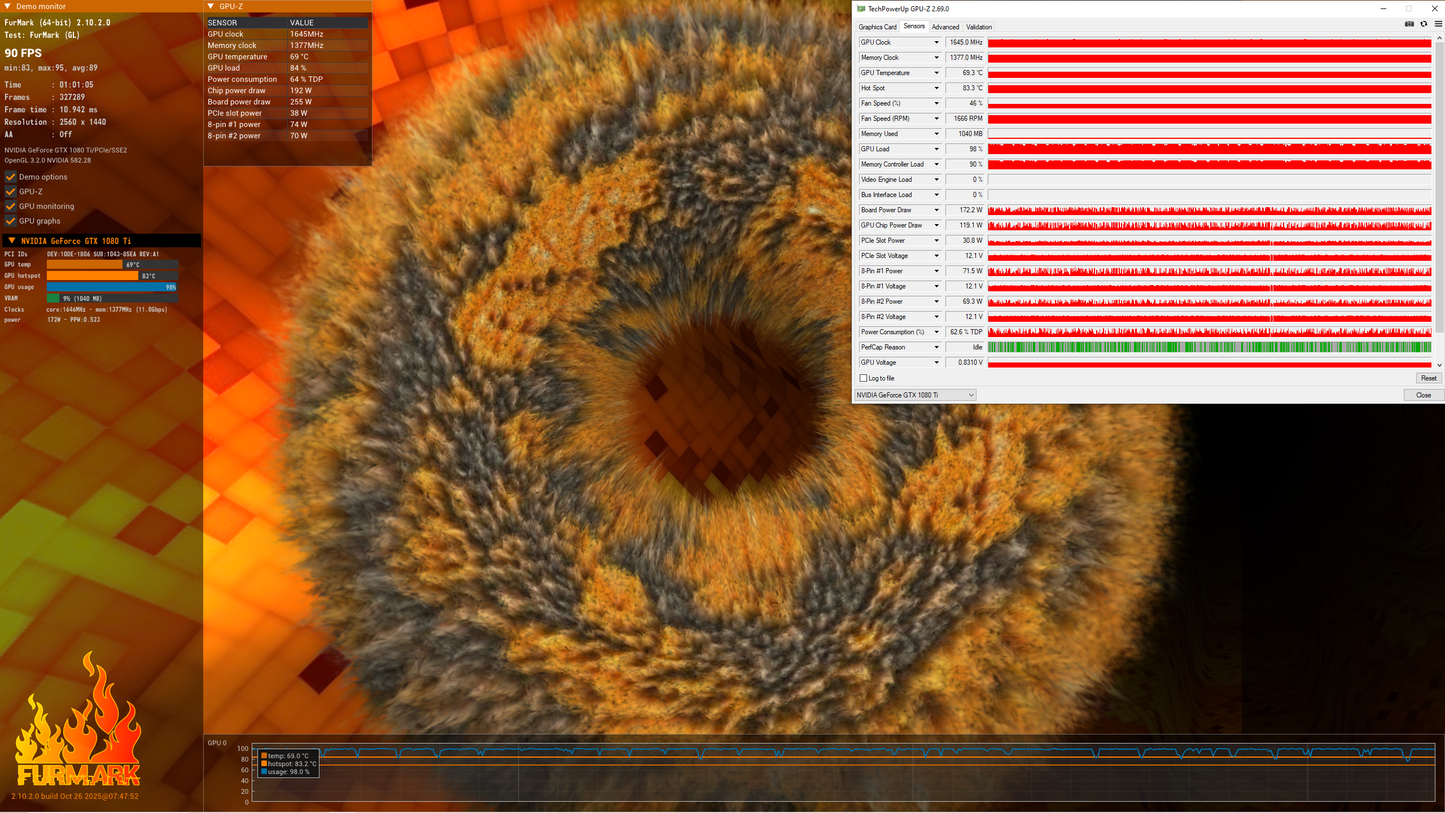Open the Advanced tab in GPU-Z
The image size is (1445, 813).
click(945, 27)
